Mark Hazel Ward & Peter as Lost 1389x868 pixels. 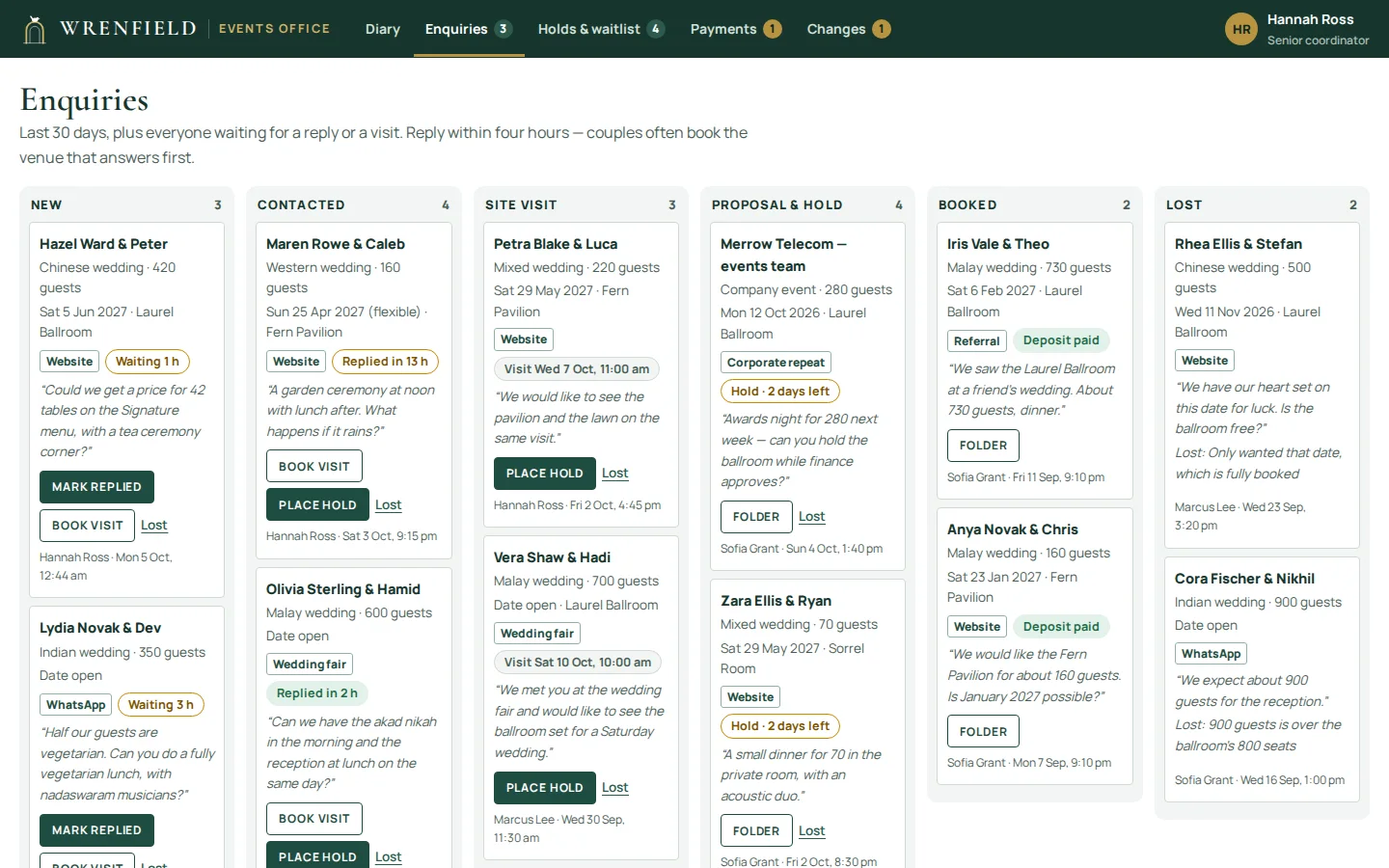(153, 526)
